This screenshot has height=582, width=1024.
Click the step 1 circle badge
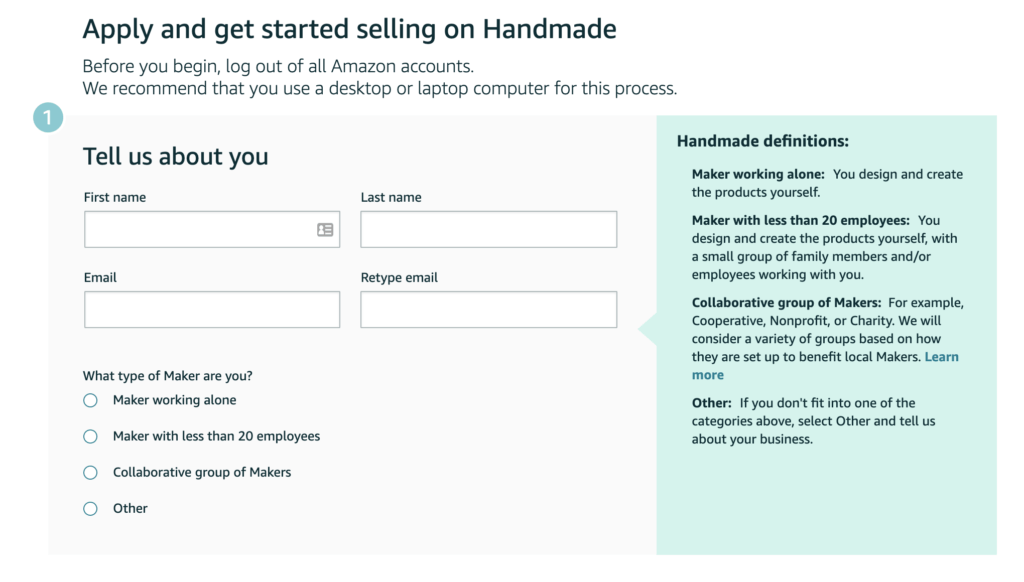pos(48,118)
